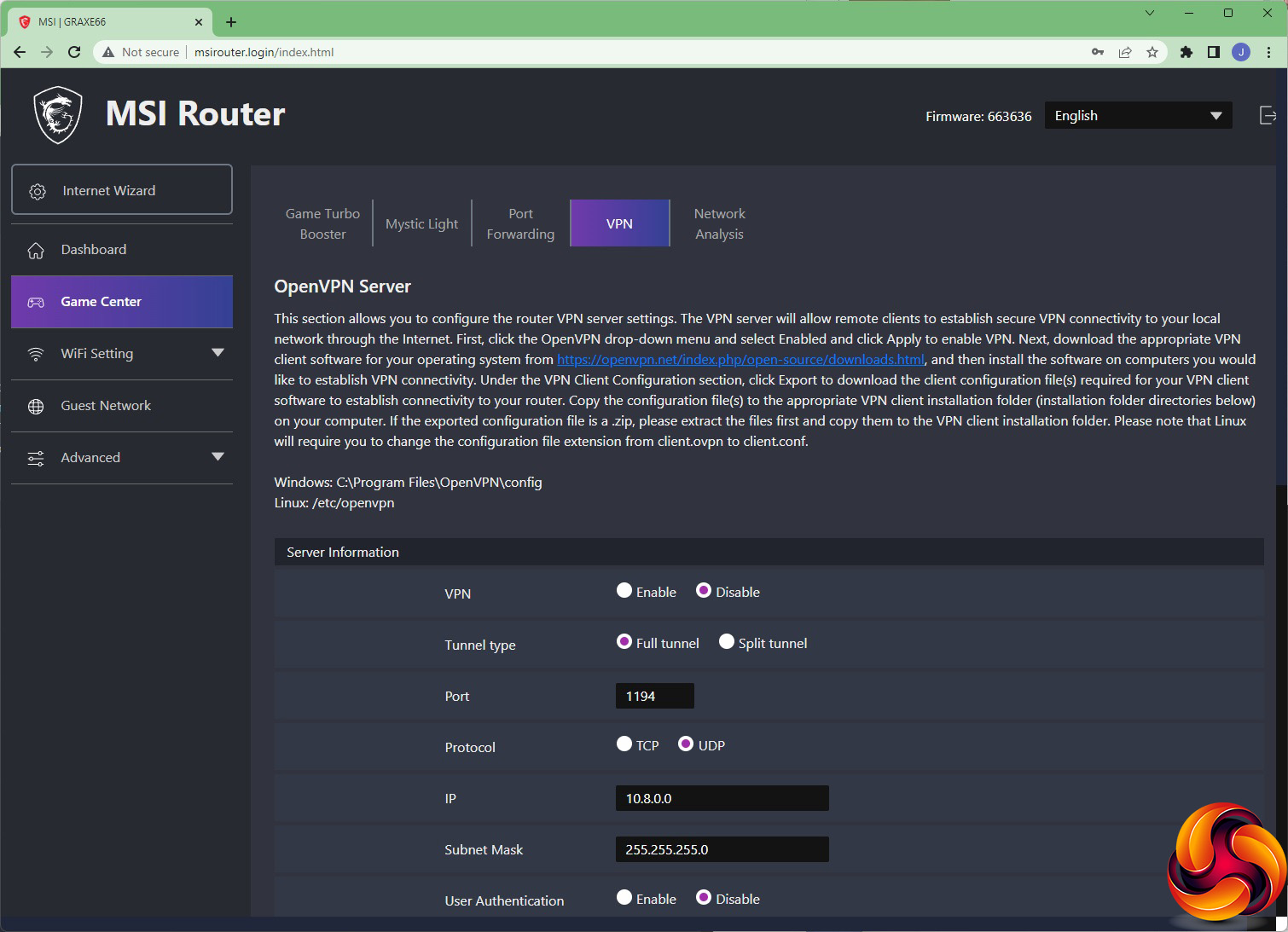Image resolution: width=1288 pixels, height=932 pixels.
Task: Open the browser extensions puzzle icon
Action: tap(1186, 52)
